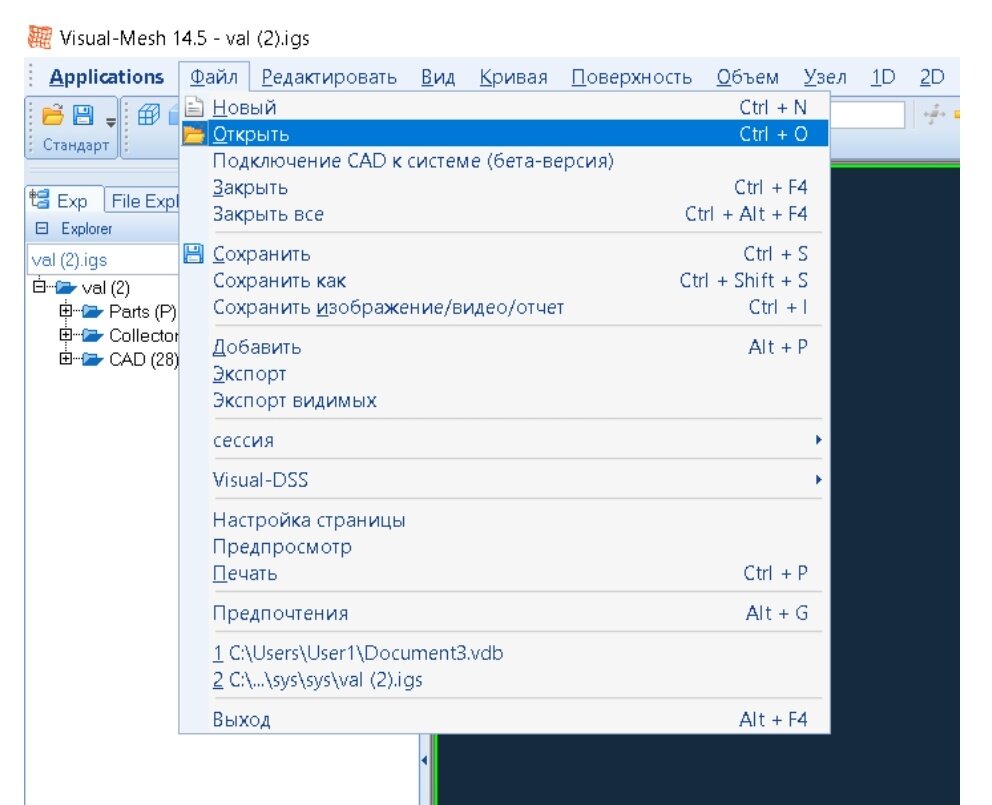Open the Поверхность menu

631,77
